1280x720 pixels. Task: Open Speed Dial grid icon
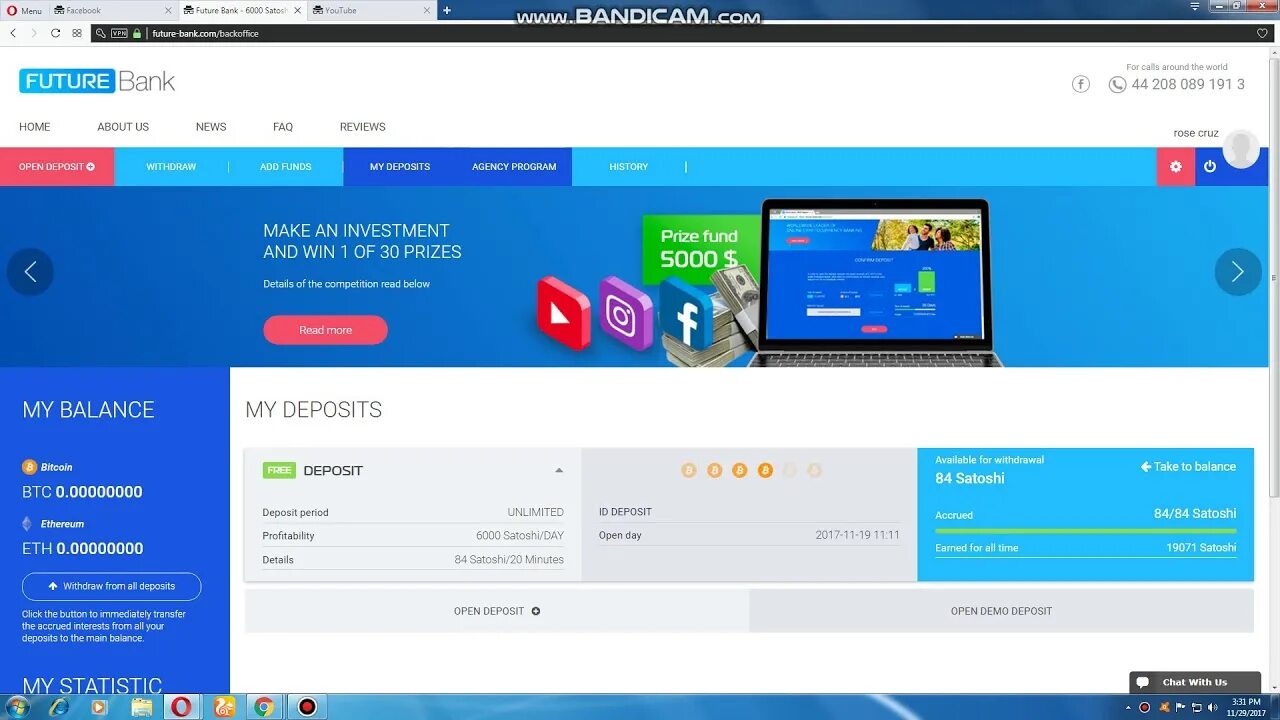[x=77, y=33]
